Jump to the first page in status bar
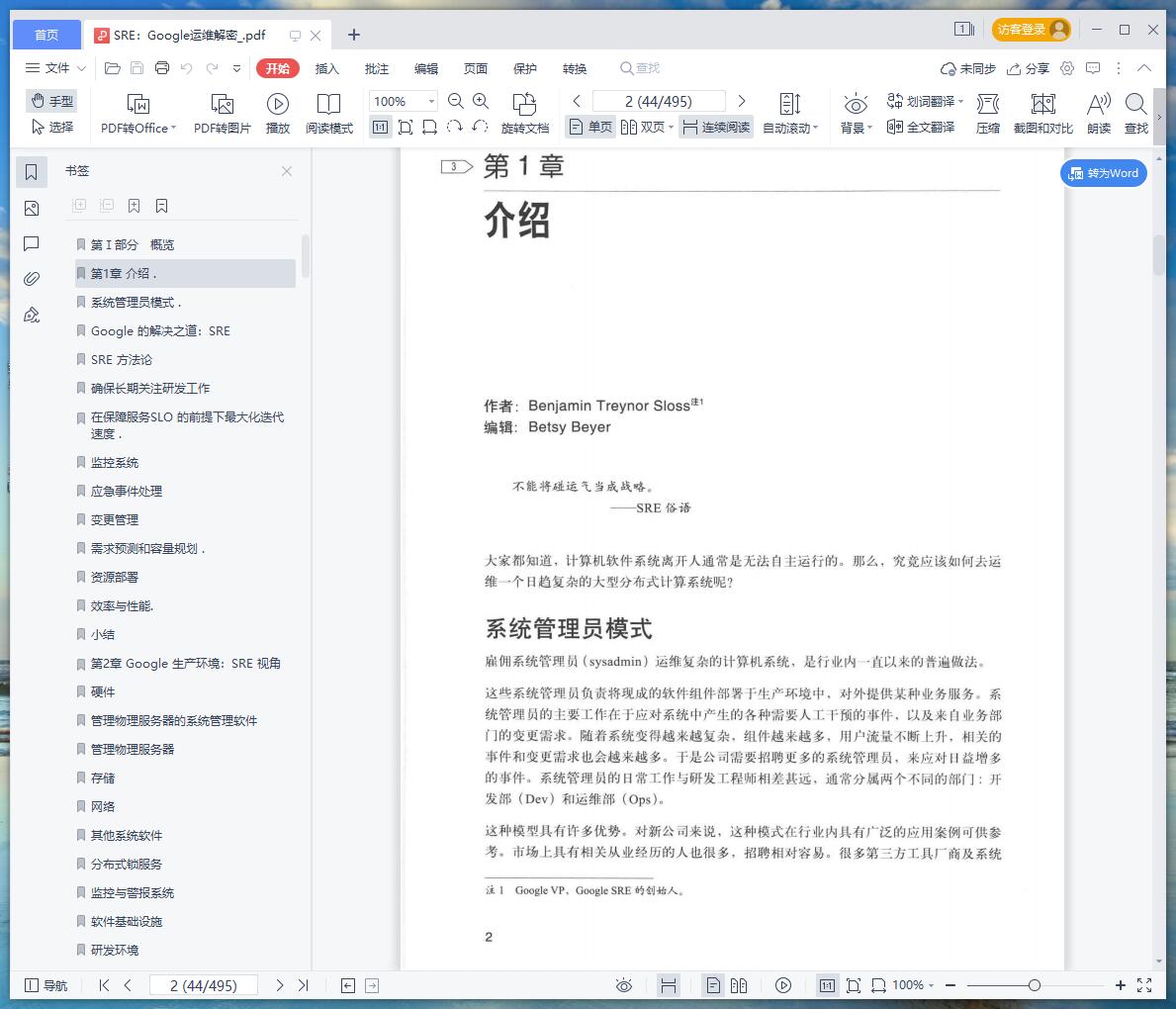1176x1009 pixels. pyautogui.click(x=104, y=985)
